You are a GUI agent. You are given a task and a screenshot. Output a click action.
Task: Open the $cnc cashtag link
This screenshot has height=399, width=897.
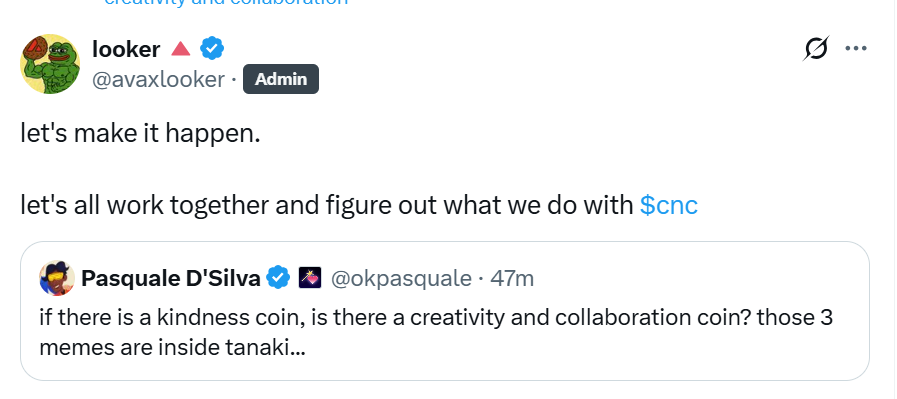tap(669, 205)
